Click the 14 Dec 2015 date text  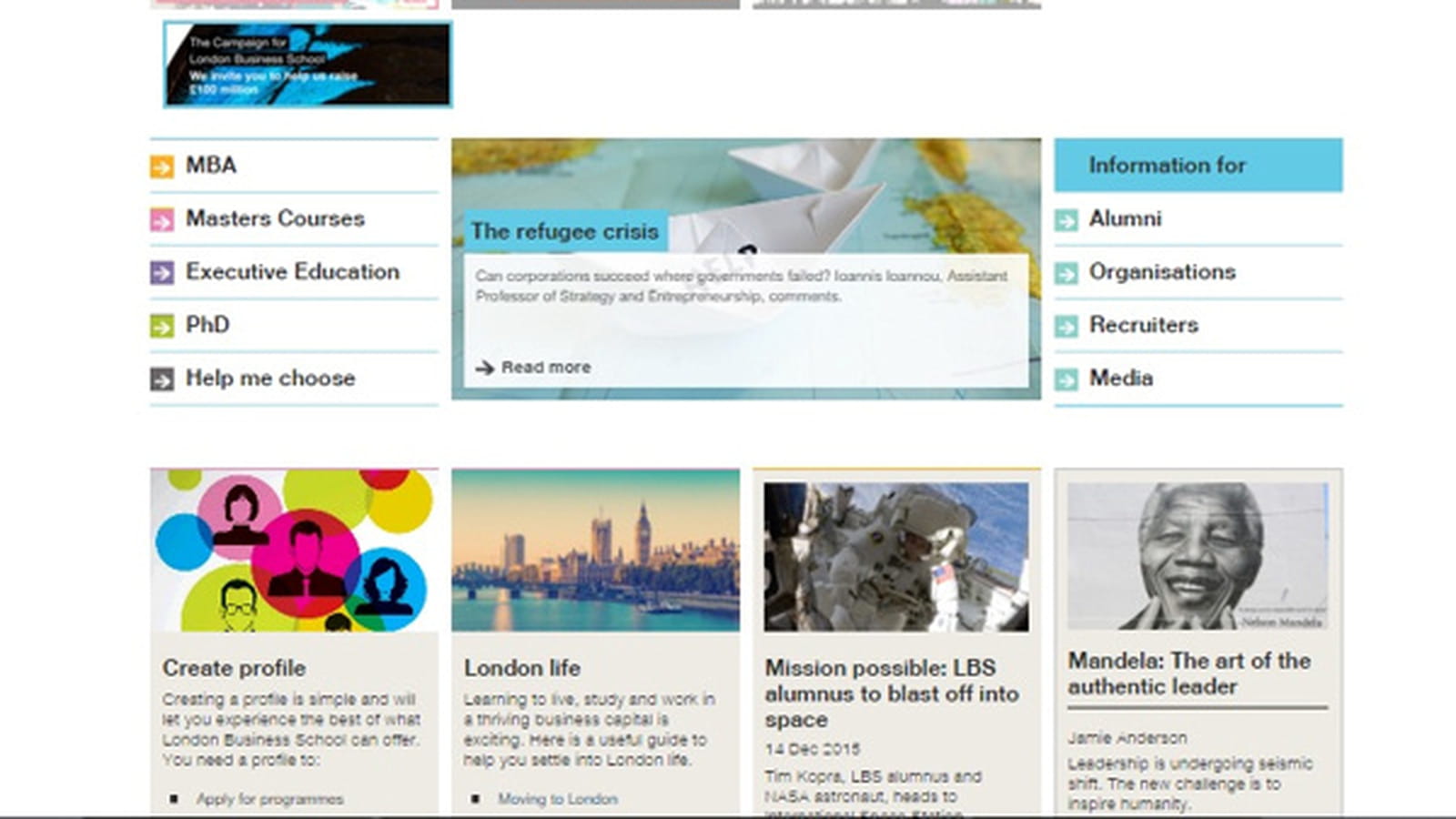point(813,749)
